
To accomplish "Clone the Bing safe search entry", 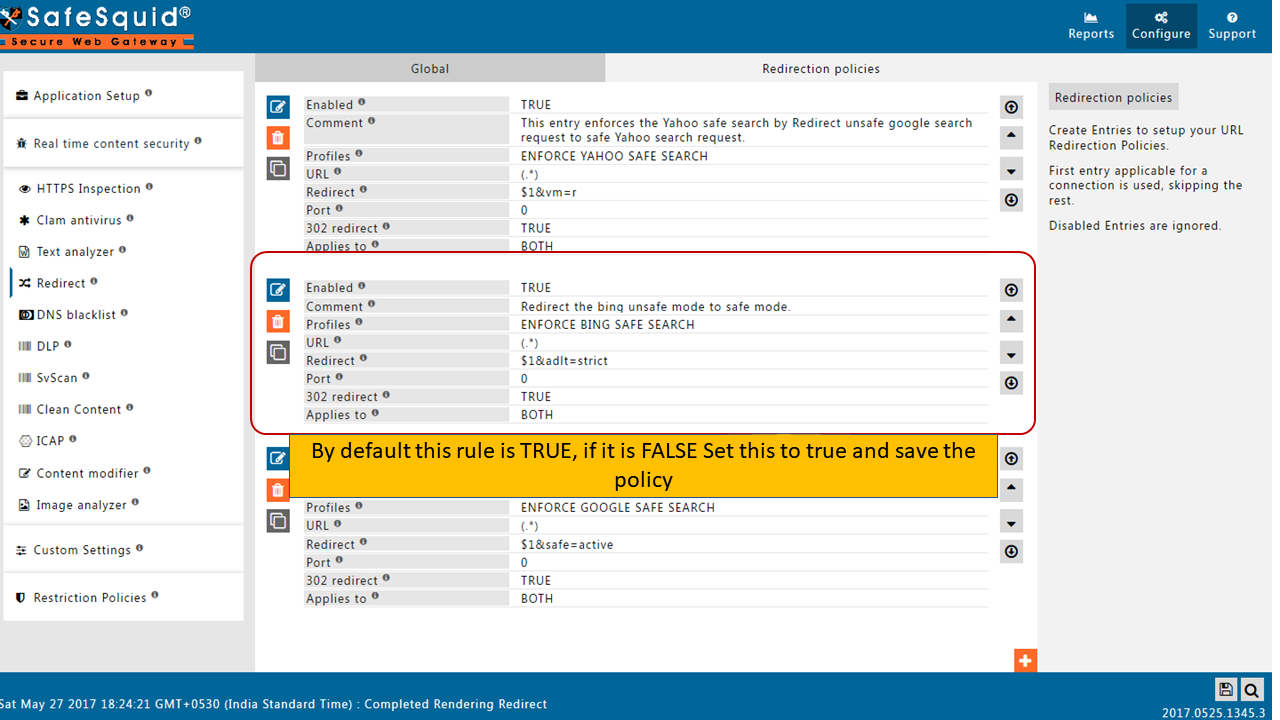I will [278, 352].
